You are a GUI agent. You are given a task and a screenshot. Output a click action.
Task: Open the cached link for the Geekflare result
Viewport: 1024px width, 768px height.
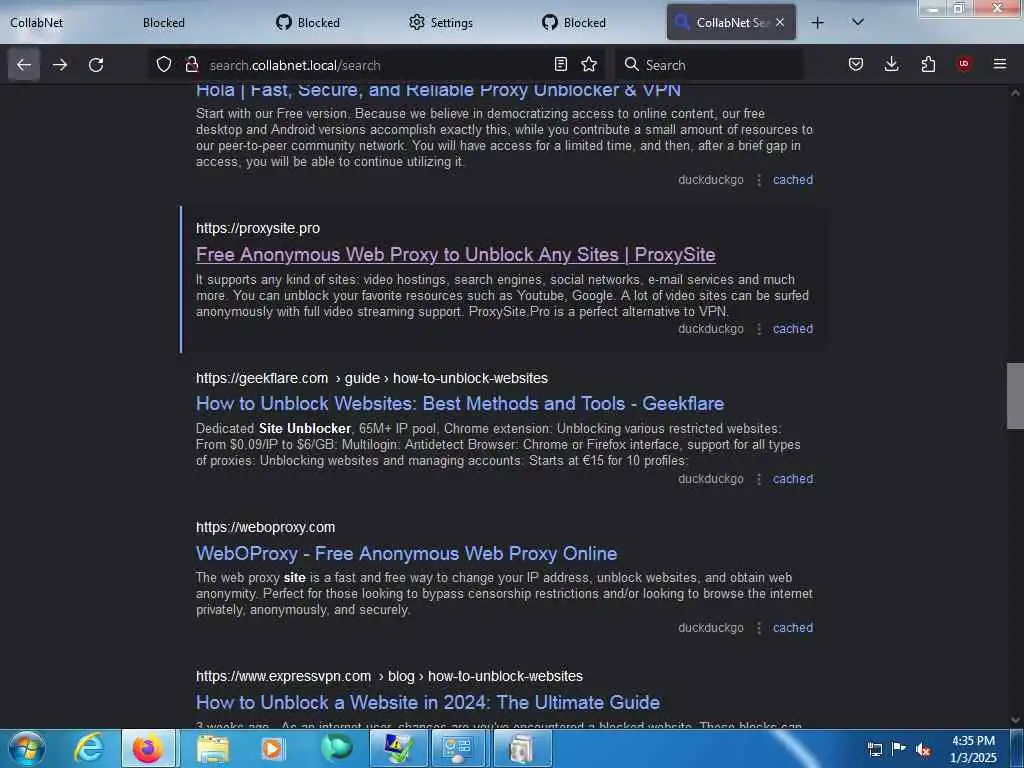(793, 479)
